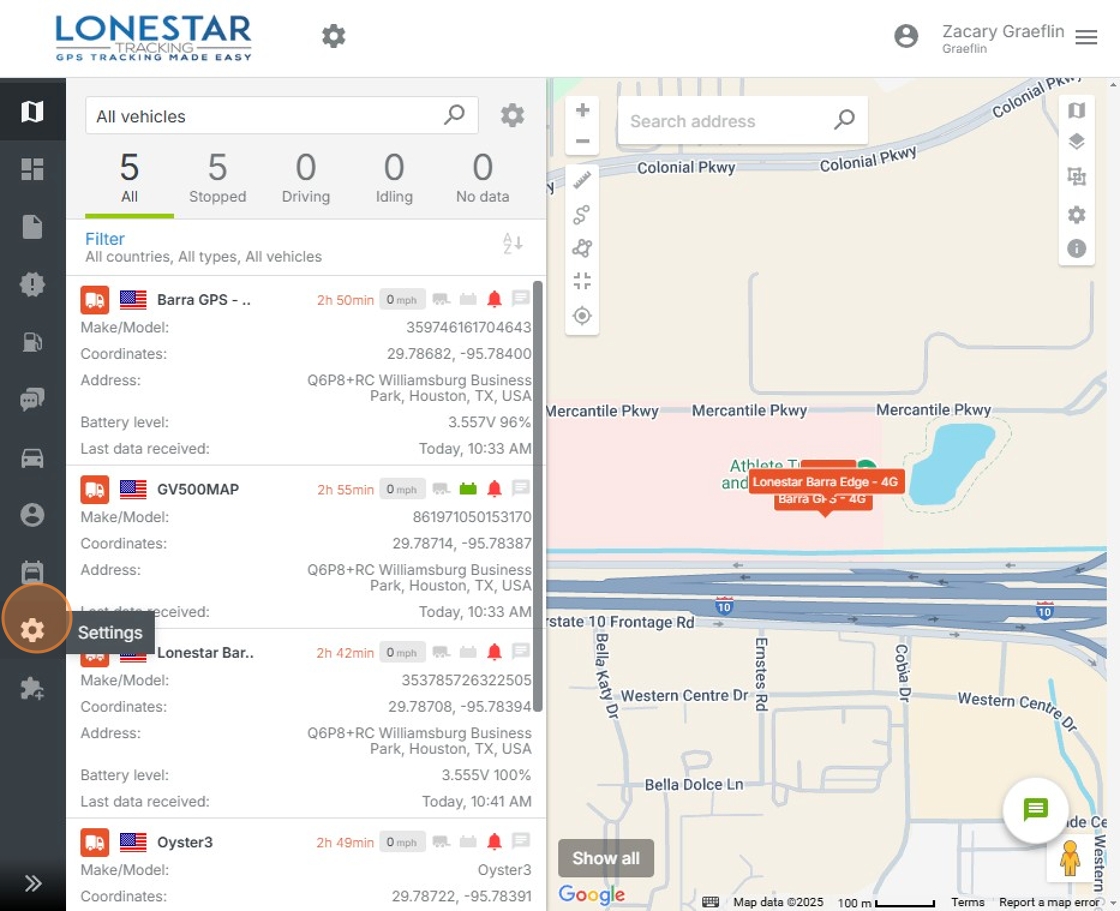Click the alert bell on GV500MAP row

tap(494, 489)
